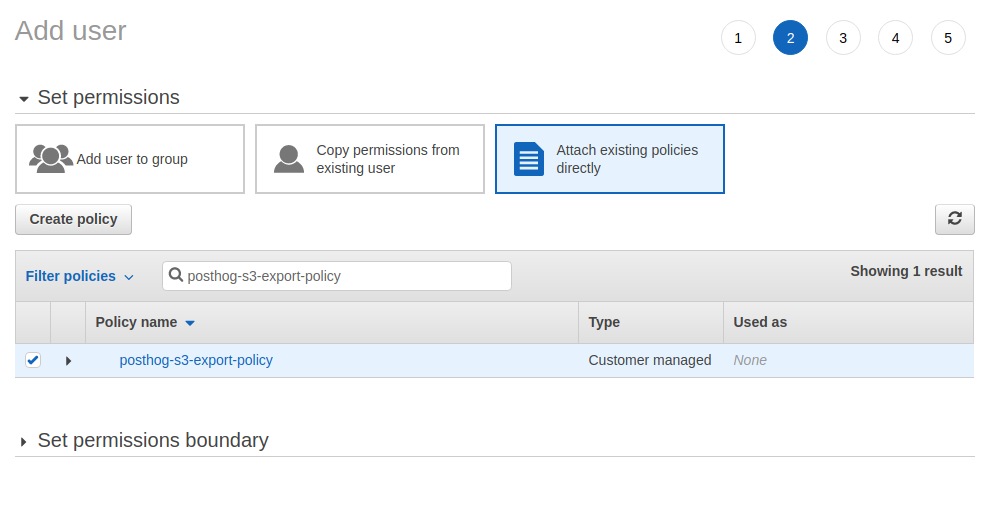Jump to wizard step 3
The width and height of the screenshot is (990, 510).
click(843, 38)
